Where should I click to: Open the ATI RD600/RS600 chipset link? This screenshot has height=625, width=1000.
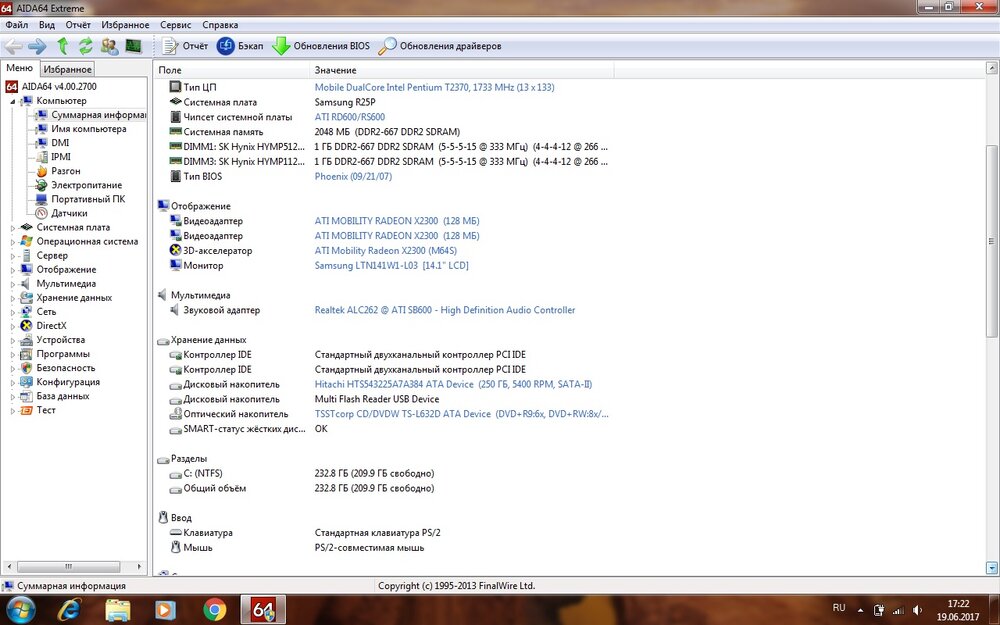pyautogui.click(x=349, y=117)
